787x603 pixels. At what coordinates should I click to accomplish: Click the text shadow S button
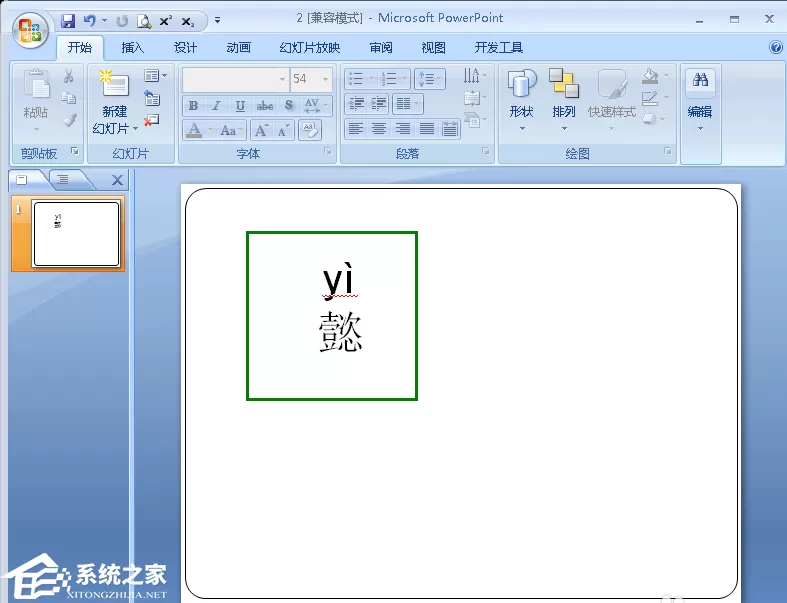pos(289,105)
